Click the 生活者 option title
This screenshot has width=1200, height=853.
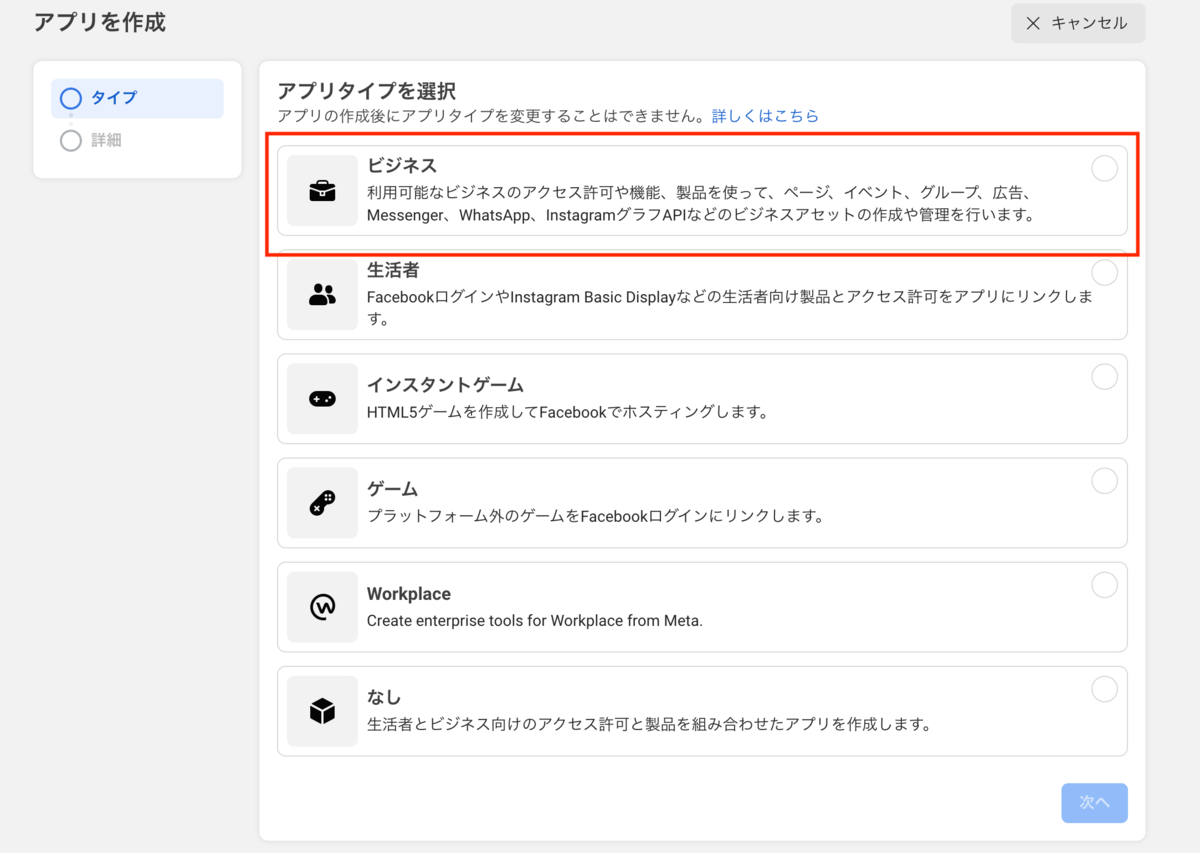point(393,270)
